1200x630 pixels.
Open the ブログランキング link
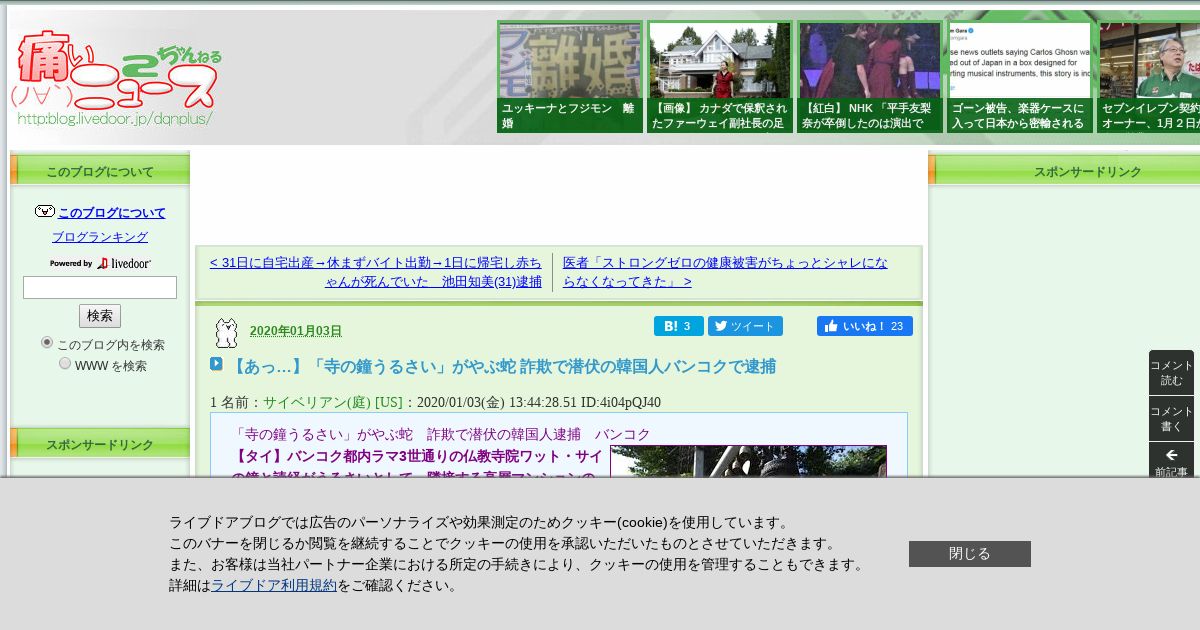pos(100,237)
